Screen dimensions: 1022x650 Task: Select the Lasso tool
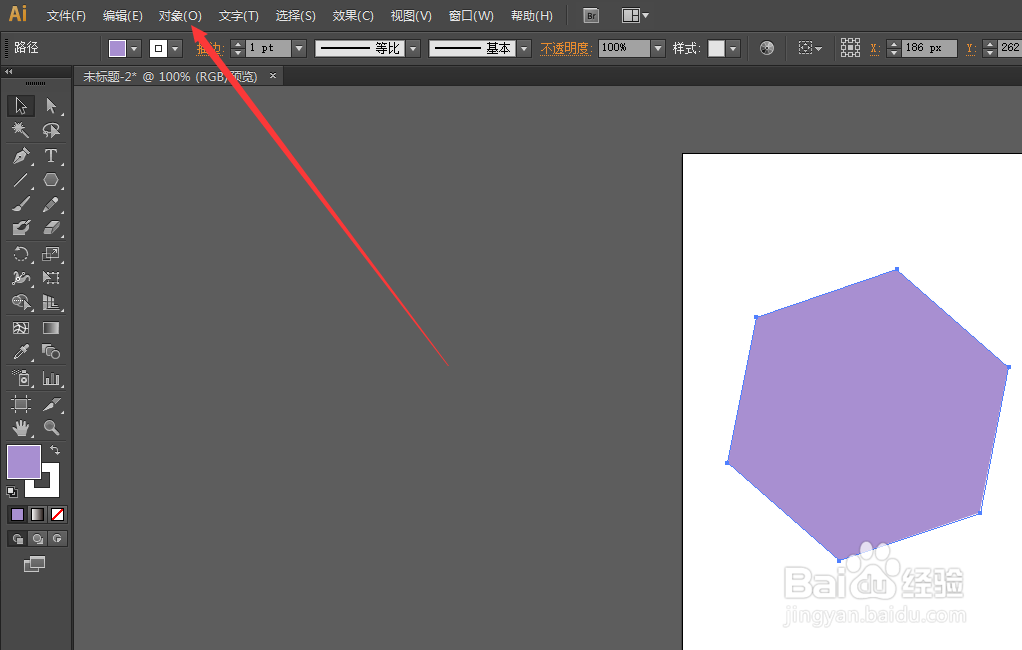(51, 130)
